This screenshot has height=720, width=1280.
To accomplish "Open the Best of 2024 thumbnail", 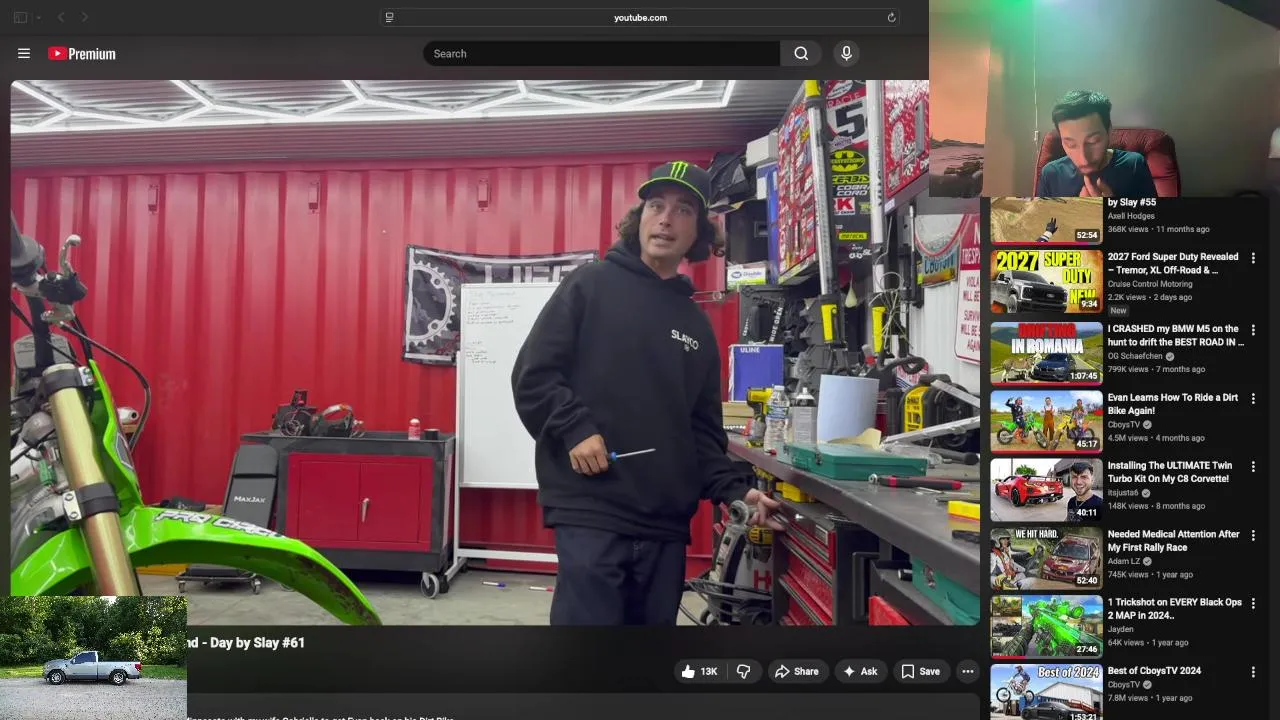I will pyautogui.click(x=1046, y=692).
